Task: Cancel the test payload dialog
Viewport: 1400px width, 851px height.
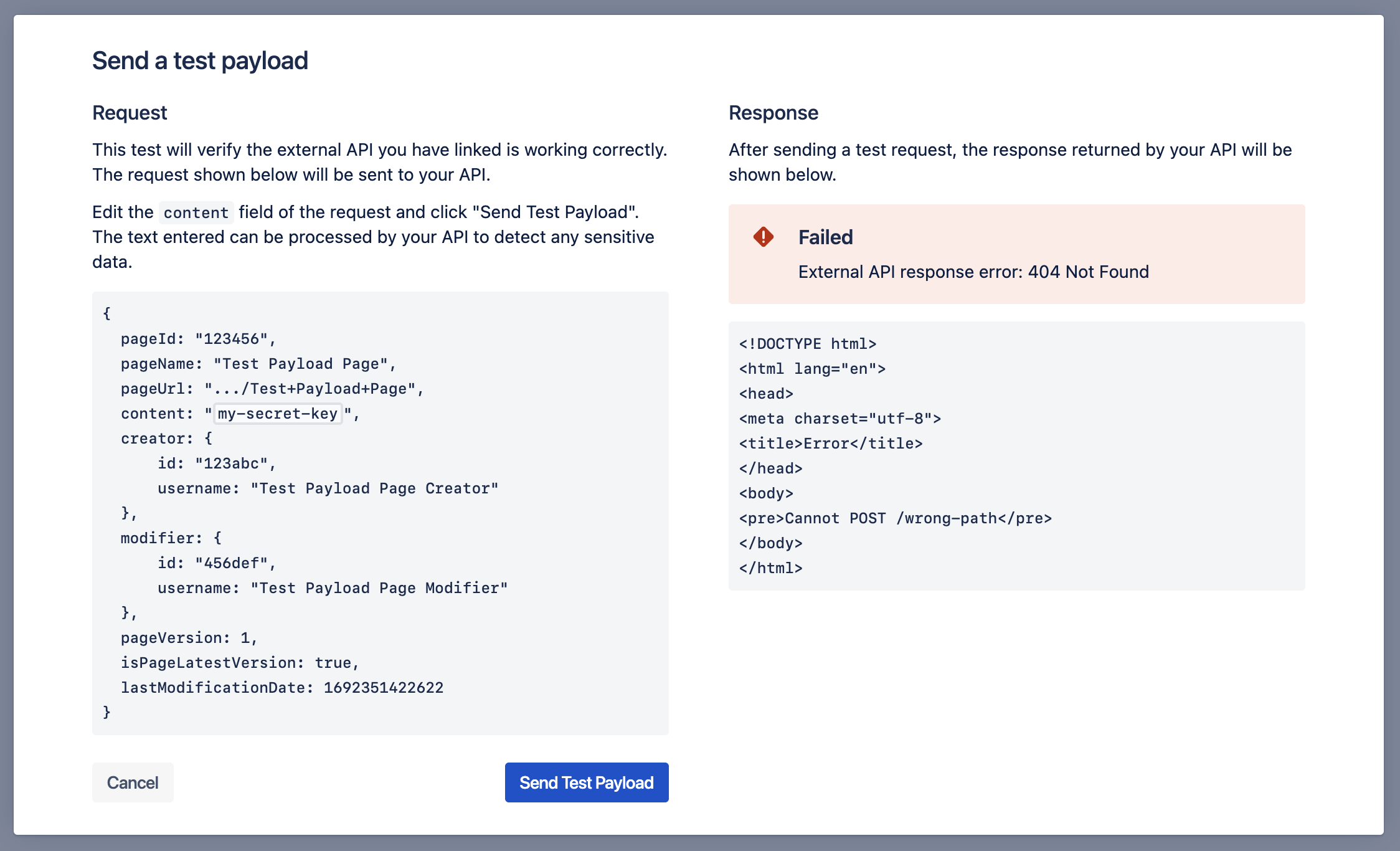Action: click(x=133, y=782)
